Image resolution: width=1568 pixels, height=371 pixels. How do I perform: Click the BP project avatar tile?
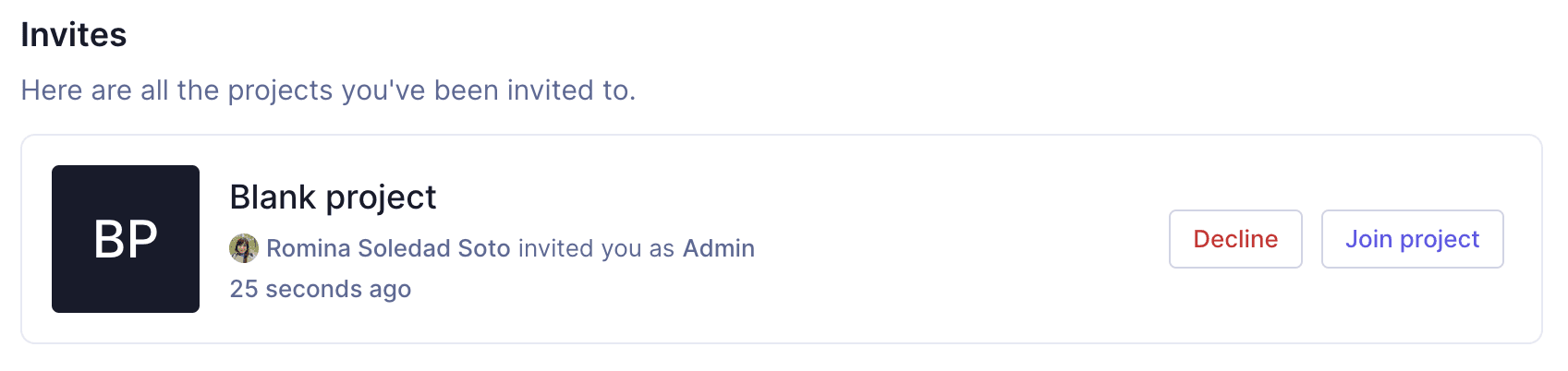[126, 239]
